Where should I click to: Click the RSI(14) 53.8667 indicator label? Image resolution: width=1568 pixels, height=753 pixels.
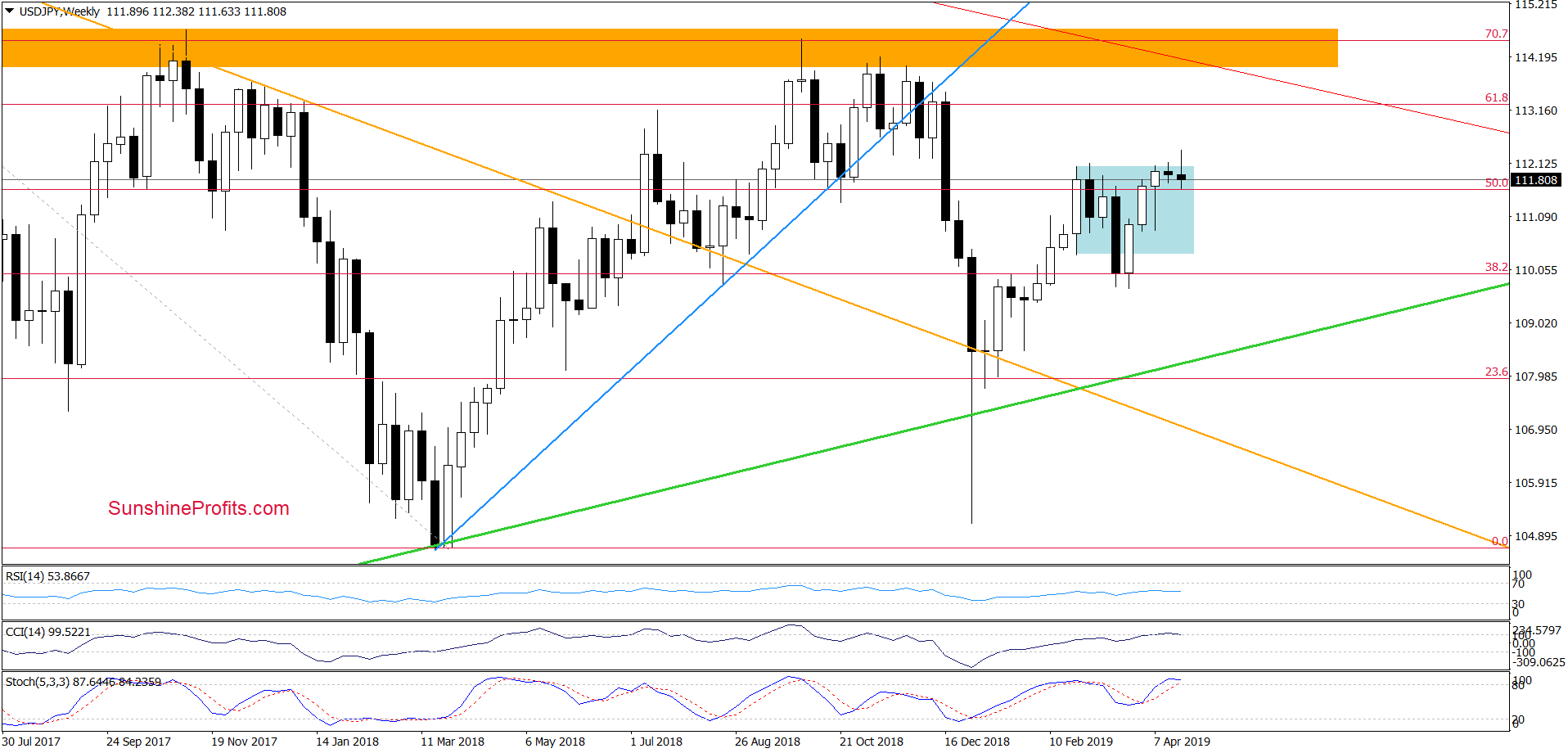(47, 576)
